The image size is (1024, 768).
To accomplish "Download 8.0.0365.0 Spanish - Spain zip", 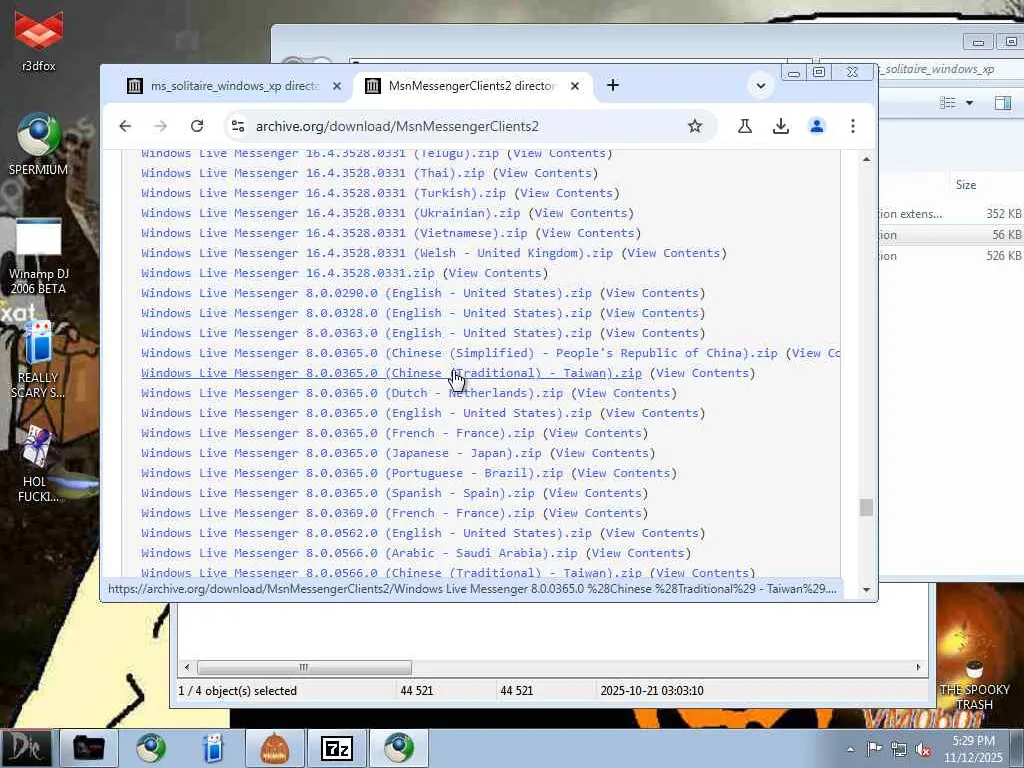I will (x=338, y=493).
